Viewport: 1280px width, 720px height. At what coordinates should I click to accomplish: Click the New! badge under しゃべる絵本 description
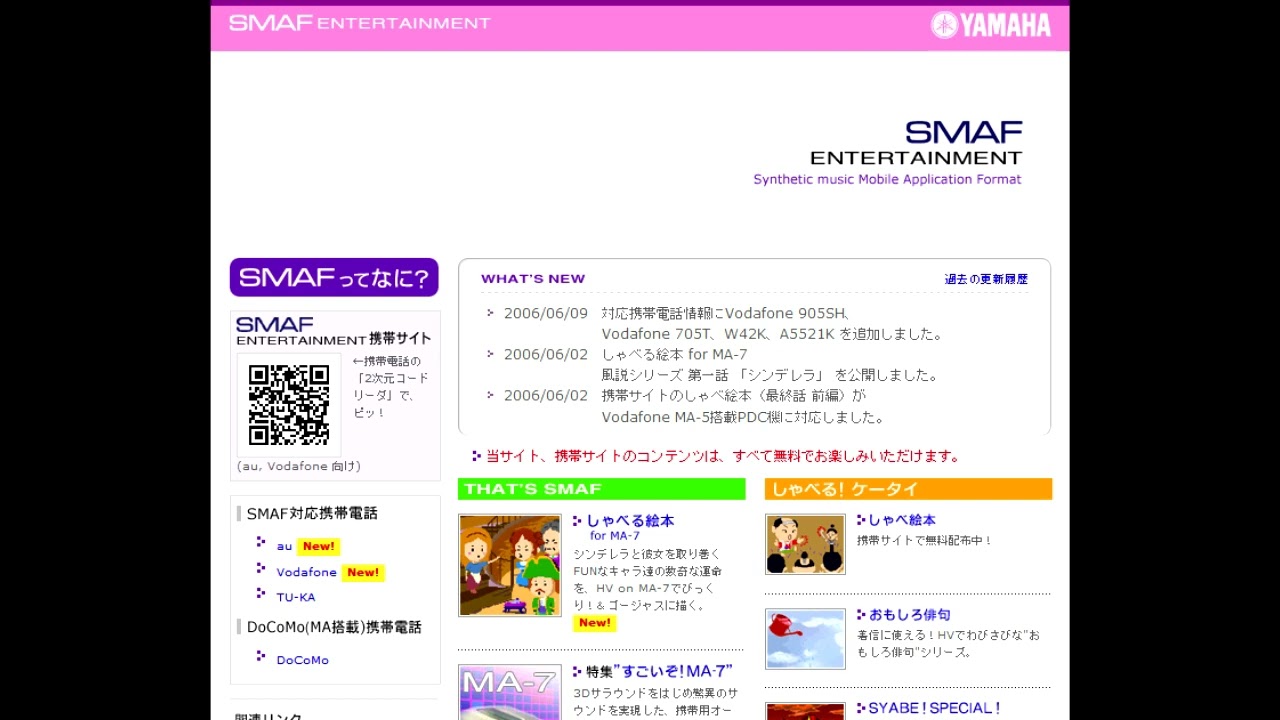click(595, 623)
